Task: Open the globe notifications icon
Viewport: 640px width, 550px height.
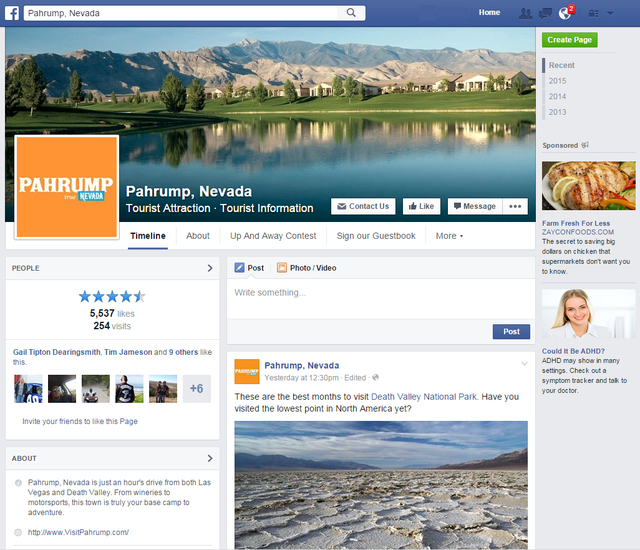Action: tap(565, 13)
